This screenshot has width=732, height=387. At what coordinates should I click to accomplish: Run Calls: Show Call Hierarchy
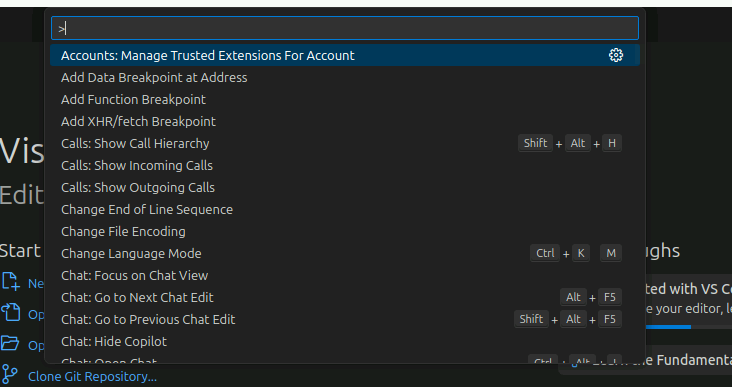tap(345, 143)
